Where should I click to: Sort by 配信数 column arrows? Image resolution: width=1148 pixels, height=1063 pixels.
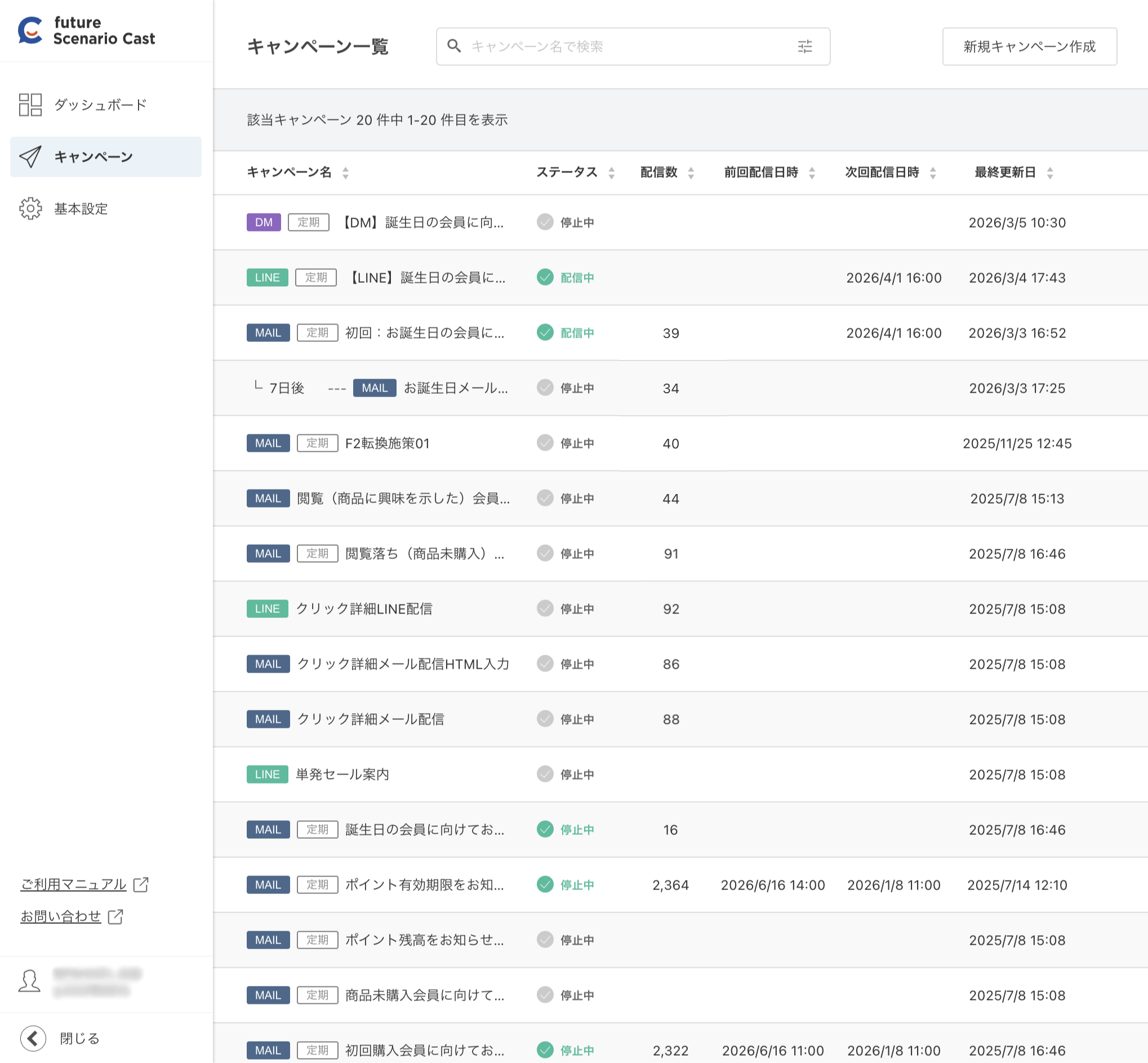click(x=691, y=172)
